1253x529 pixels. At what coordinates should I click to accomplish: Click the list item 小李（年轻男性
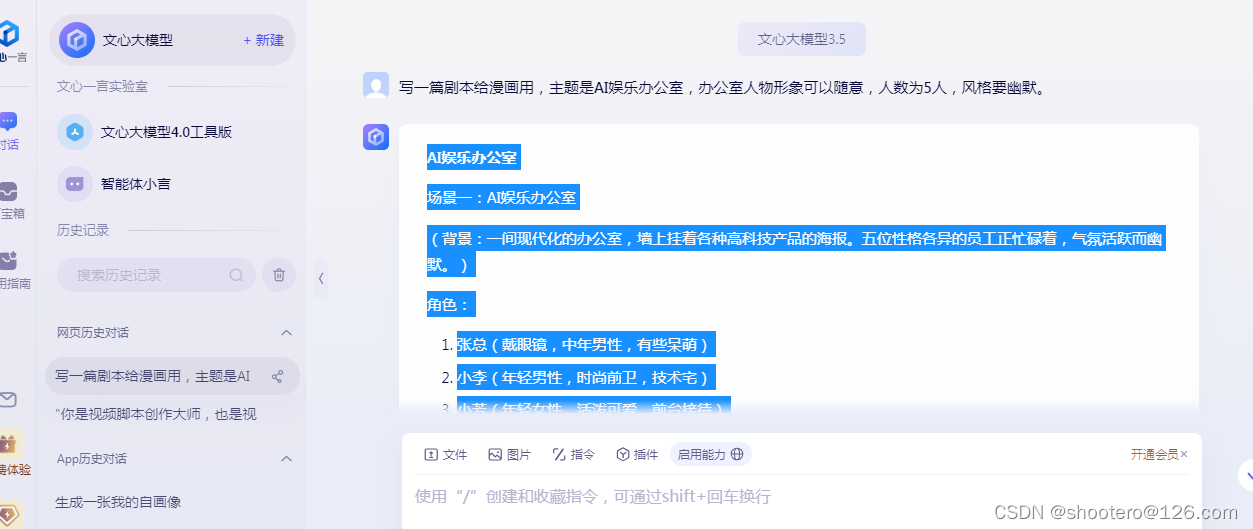587,378
